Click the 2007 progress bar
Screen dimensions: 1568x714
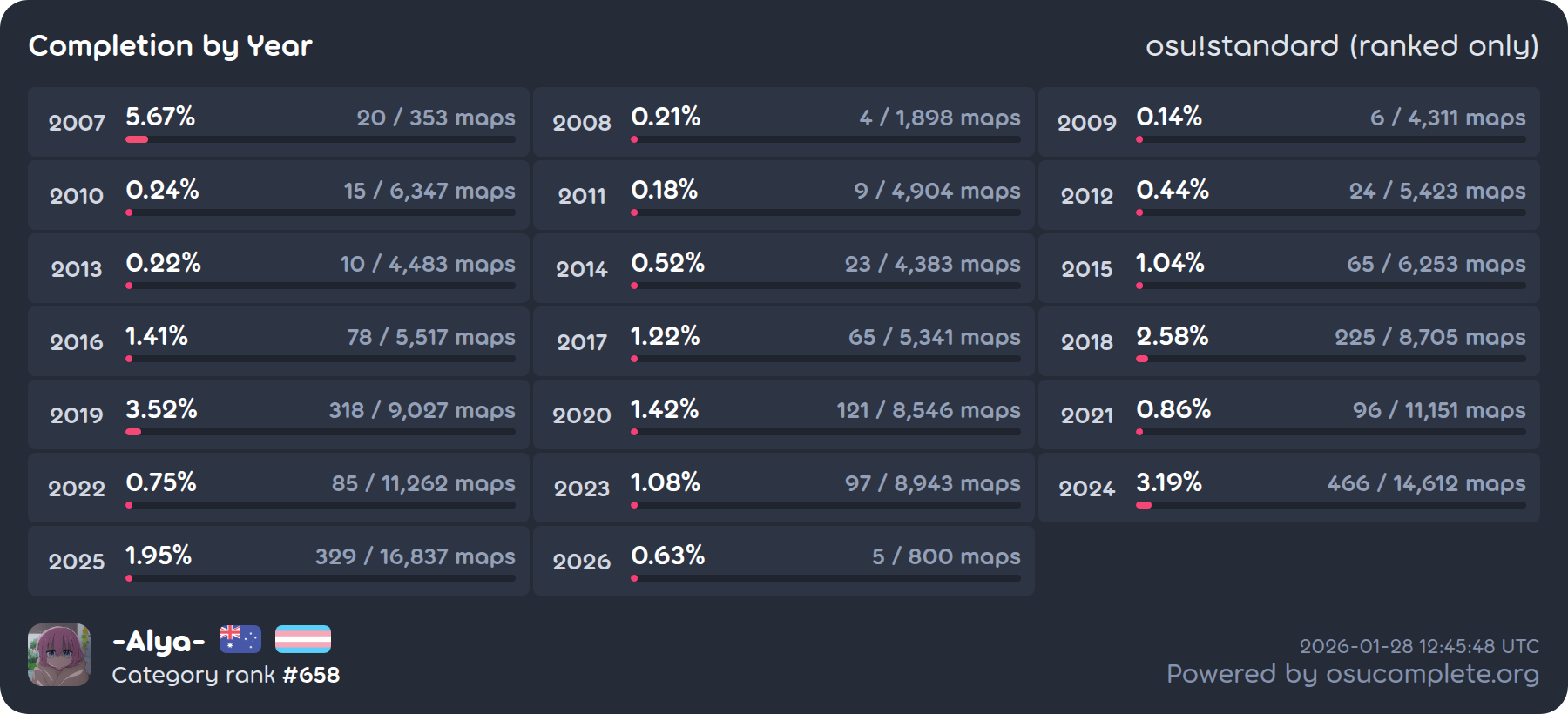click(x=321, y=139)
